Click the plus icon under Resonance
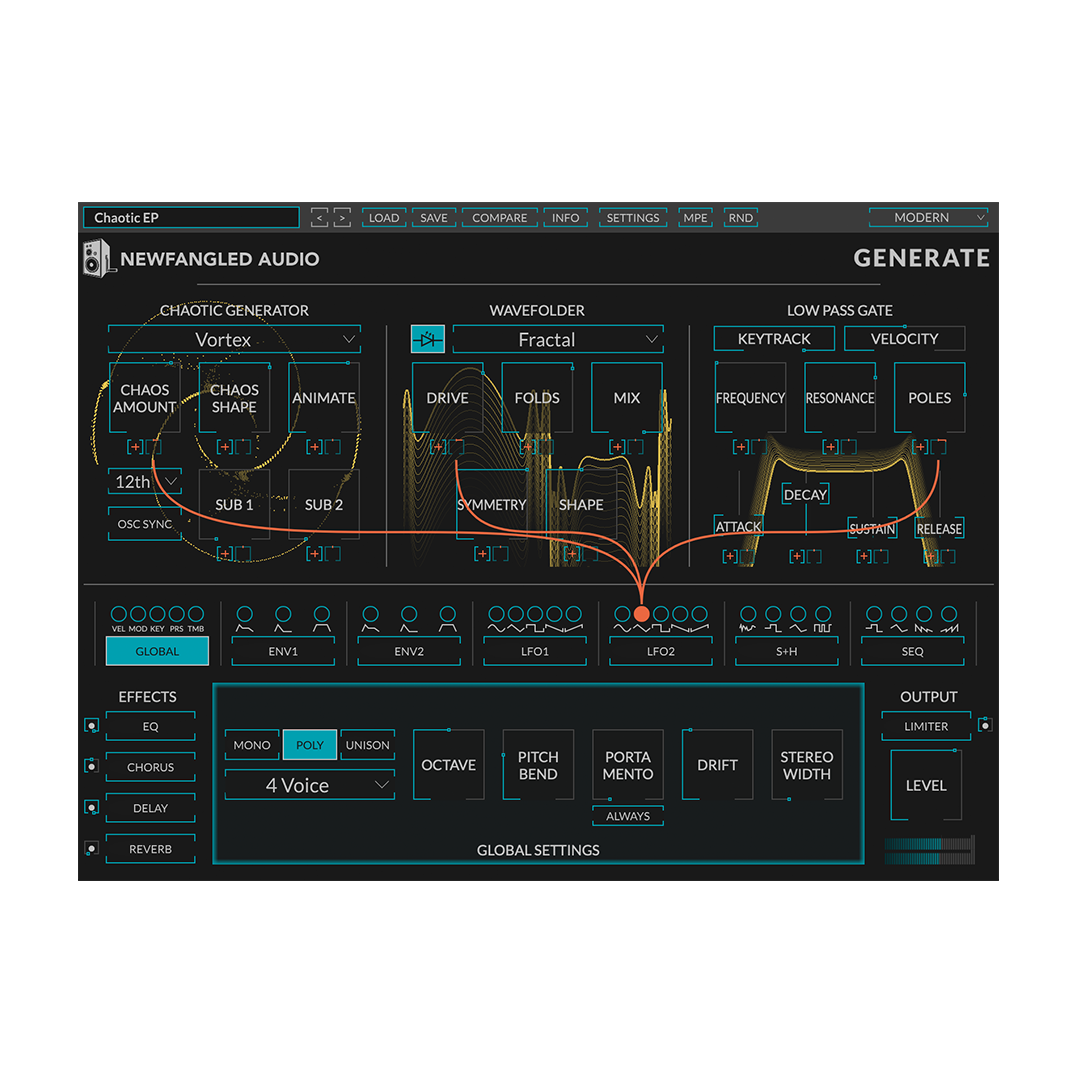 [x=831, y=447]
